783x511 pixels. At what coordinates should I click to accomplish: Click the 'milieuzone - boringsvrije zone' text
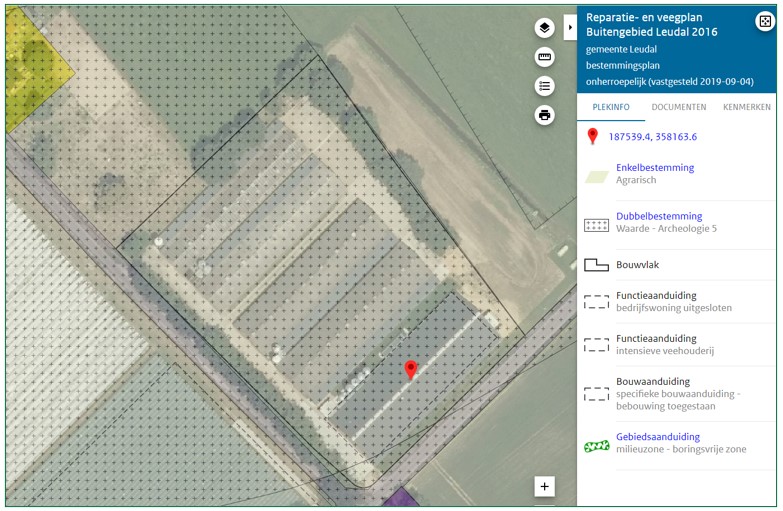[681, 449]
